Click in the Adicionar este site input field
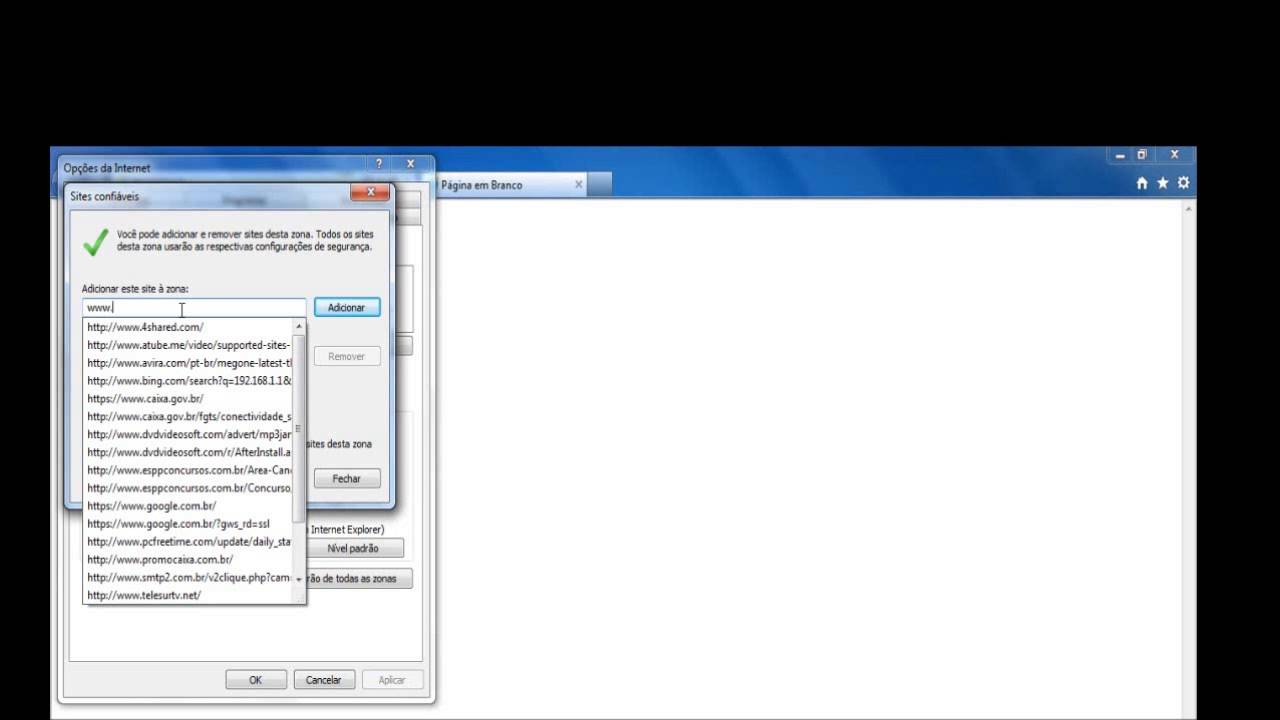Image resolution: width=1280 pixels, height=720 pixels. click(194, 308)
